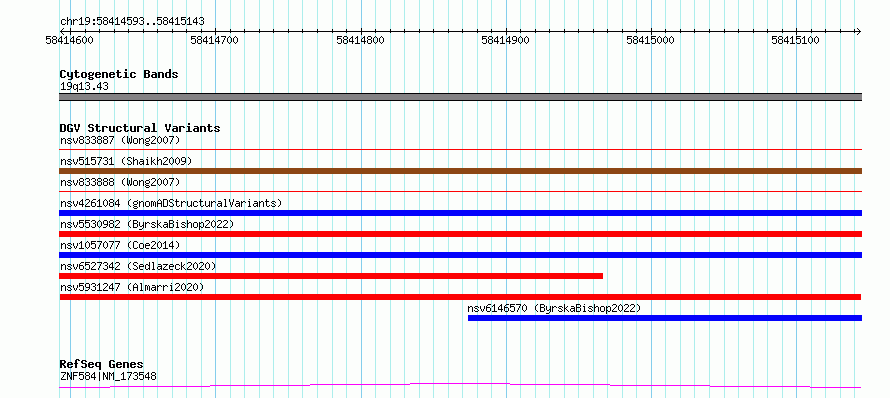Select the blue bar for nsv1057077

(x=460, y=255)
